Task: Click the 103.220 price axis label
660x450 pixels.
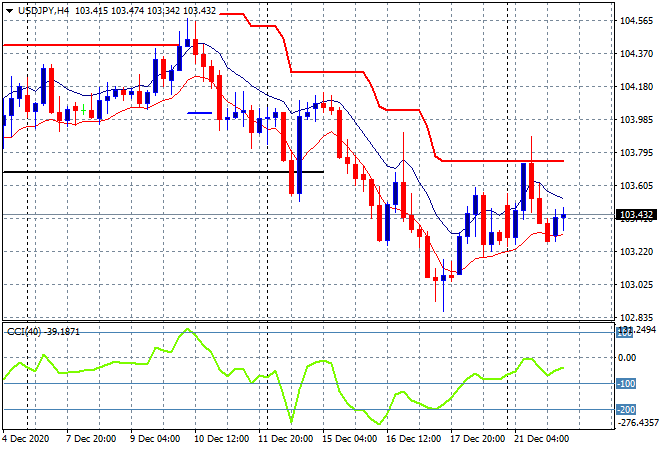Action: tap(636, 251)
